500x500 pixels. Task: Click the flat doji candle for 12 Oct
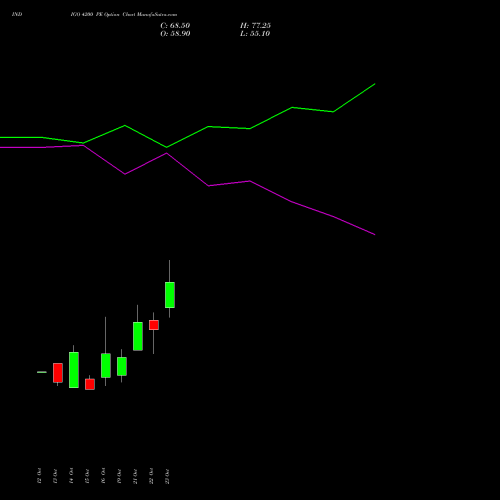tap(42, 372)
